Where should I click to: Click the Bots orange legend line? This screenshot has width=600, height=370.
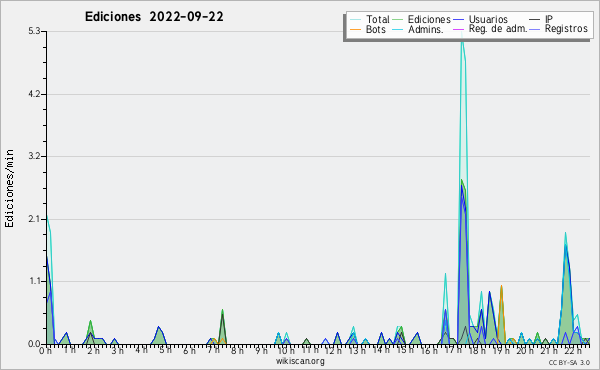pyautogui.click(x=355, y=29)
